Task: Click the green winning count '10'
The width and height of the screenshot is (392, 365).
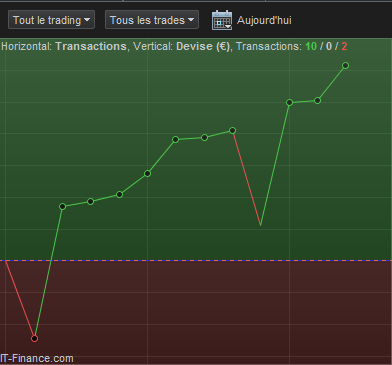Action: click(x=311, y=46)
